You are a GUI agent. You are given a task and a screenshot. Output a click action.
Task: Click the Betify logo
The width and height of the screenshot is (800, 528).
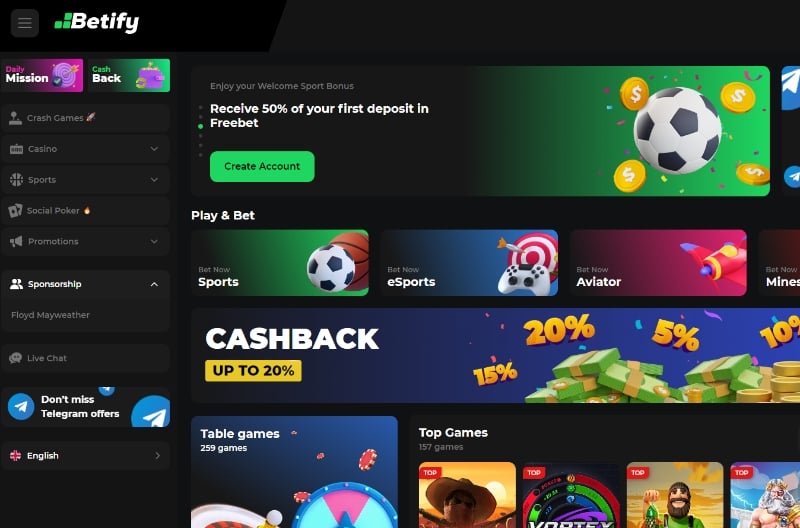pyautogui.click(x=97, y=22)
